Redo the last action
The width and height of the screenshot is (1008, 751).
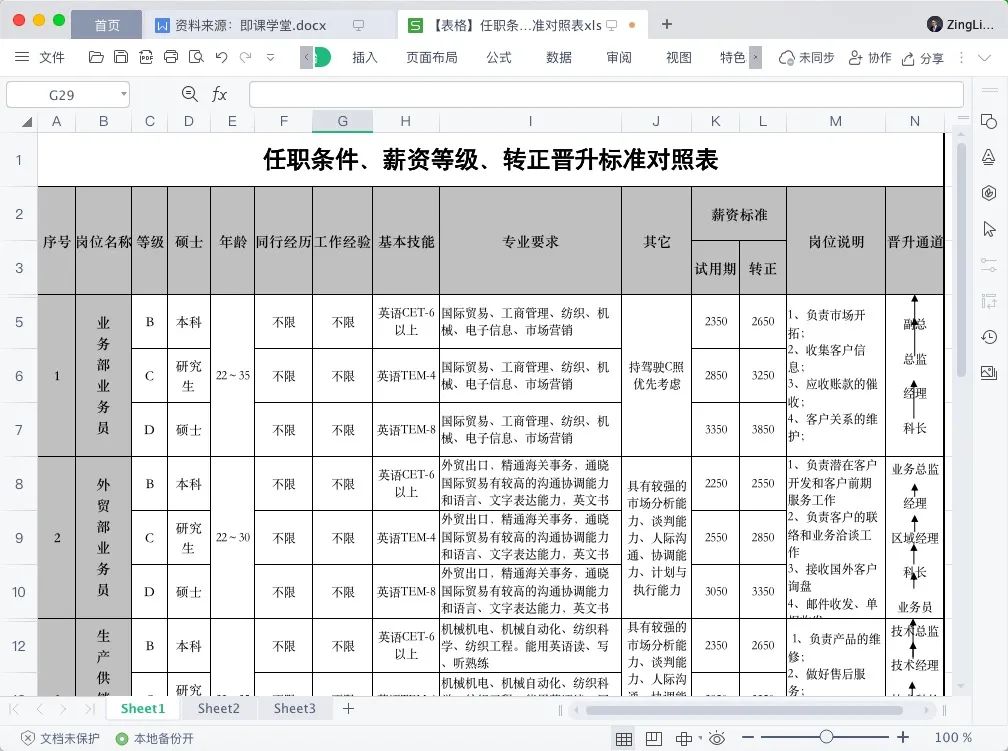click(x=246, y=57)
